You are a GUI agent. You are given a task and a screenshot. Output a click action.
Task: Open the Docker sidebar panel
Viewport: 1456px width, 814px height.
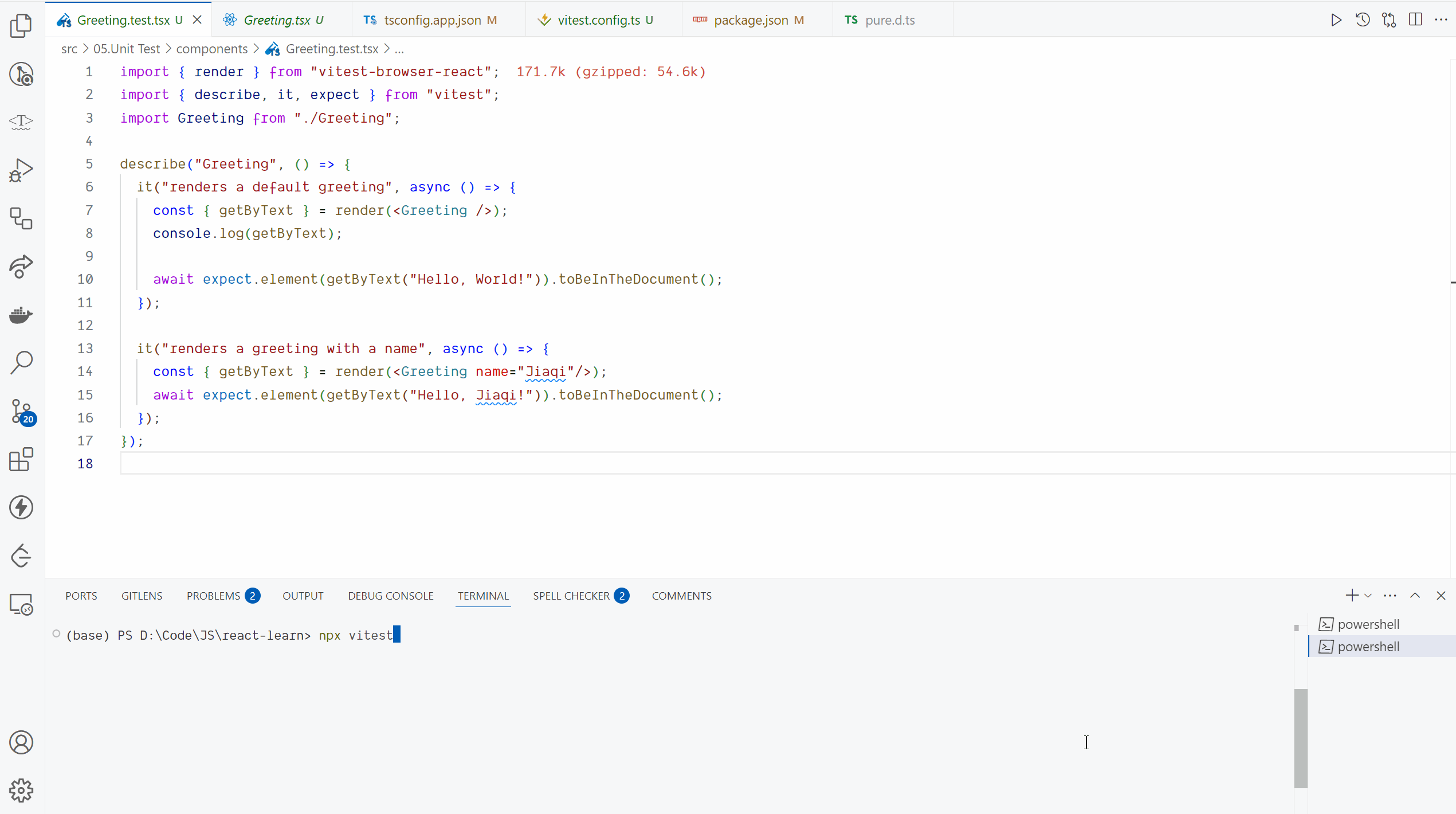pyautogui.click(x=21, y=315)
